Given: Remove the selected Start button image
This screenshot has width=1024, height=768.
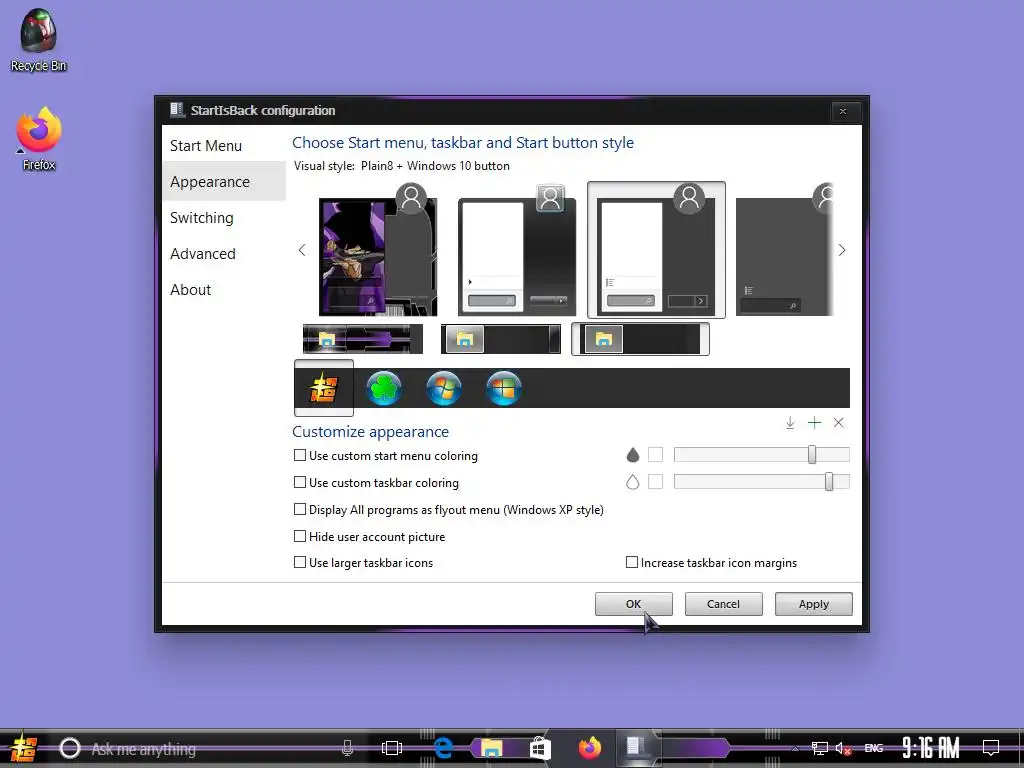Looking at the screenshot, I should [839, 423].
